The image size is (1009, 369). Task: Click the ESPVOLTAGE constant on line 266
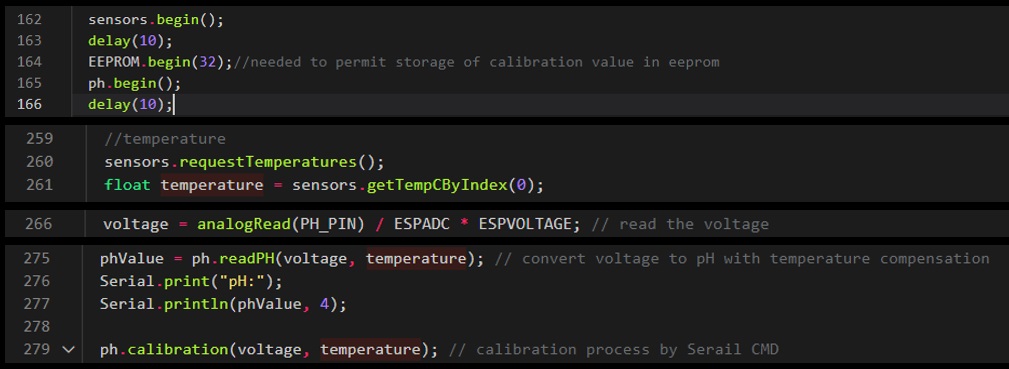coord(524,224)
